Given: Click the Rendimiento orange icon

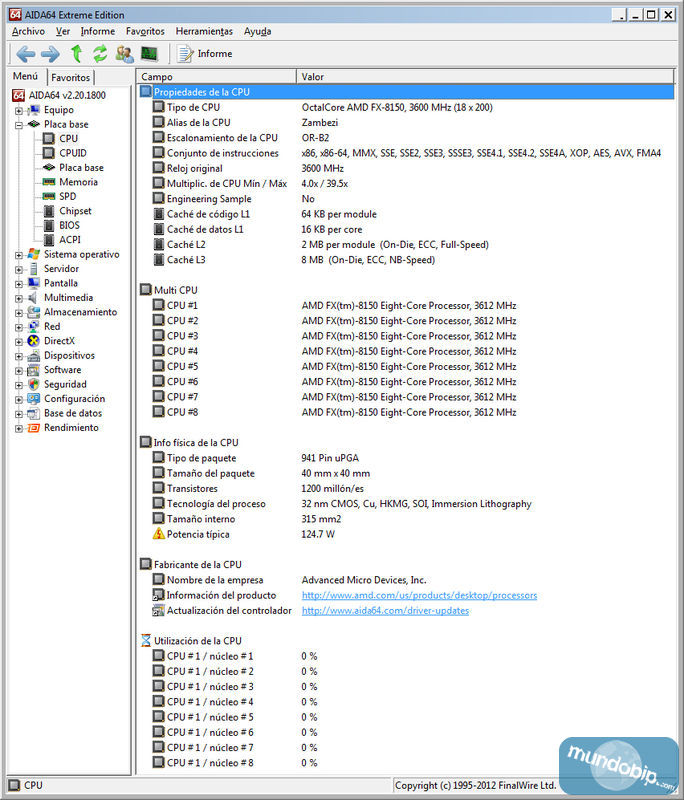Looking at the screenshot, I should coord(34,428).
